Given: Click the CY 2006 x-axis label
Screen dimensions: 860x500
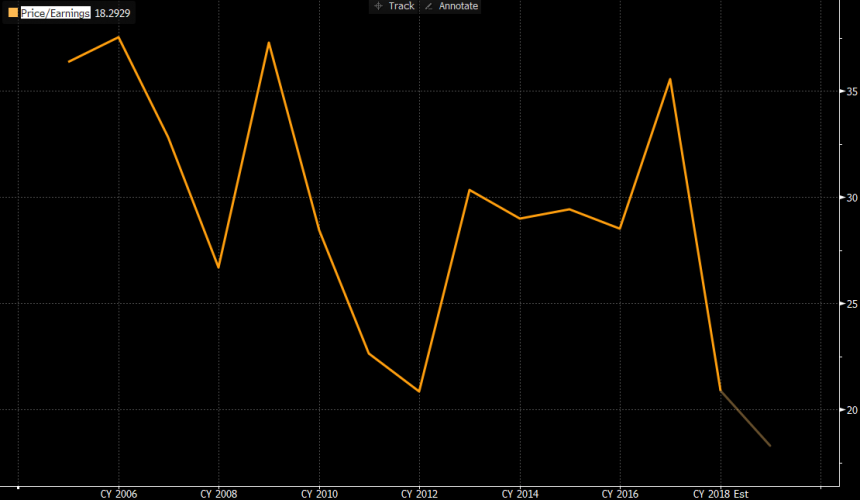Looking at the screenshot, I should (118, 494).
